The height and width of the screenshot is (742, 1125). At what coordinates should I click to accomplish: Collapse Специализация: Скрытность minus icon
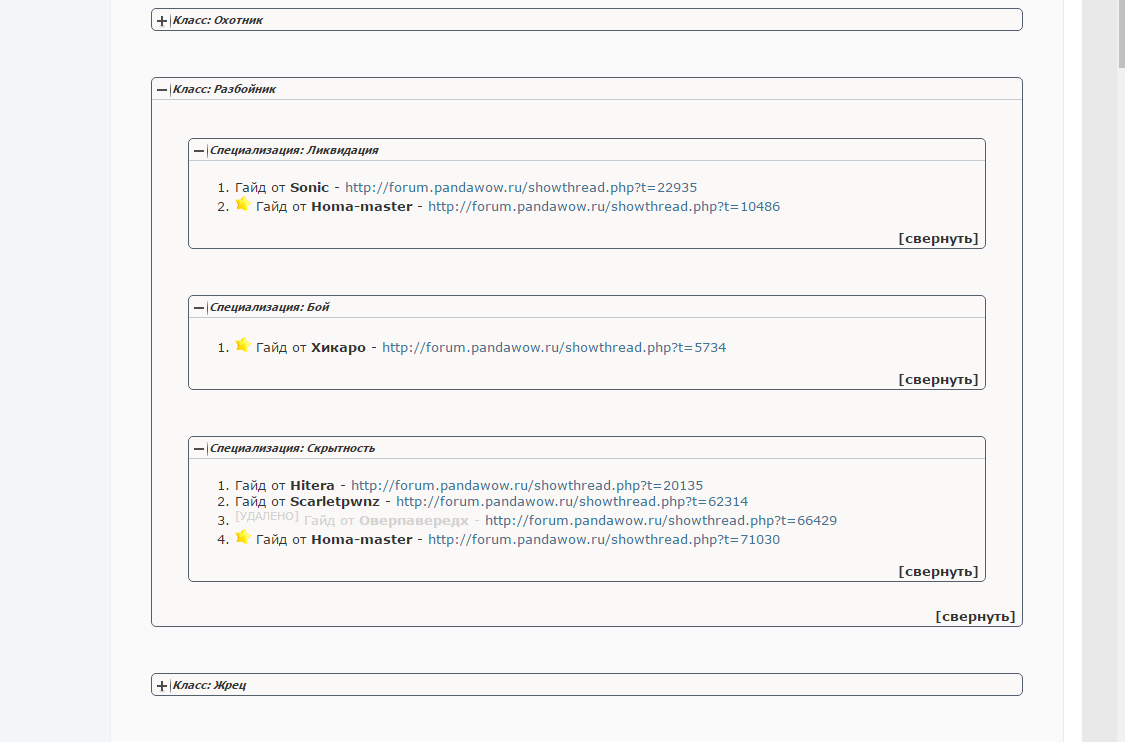click(199, 448)
